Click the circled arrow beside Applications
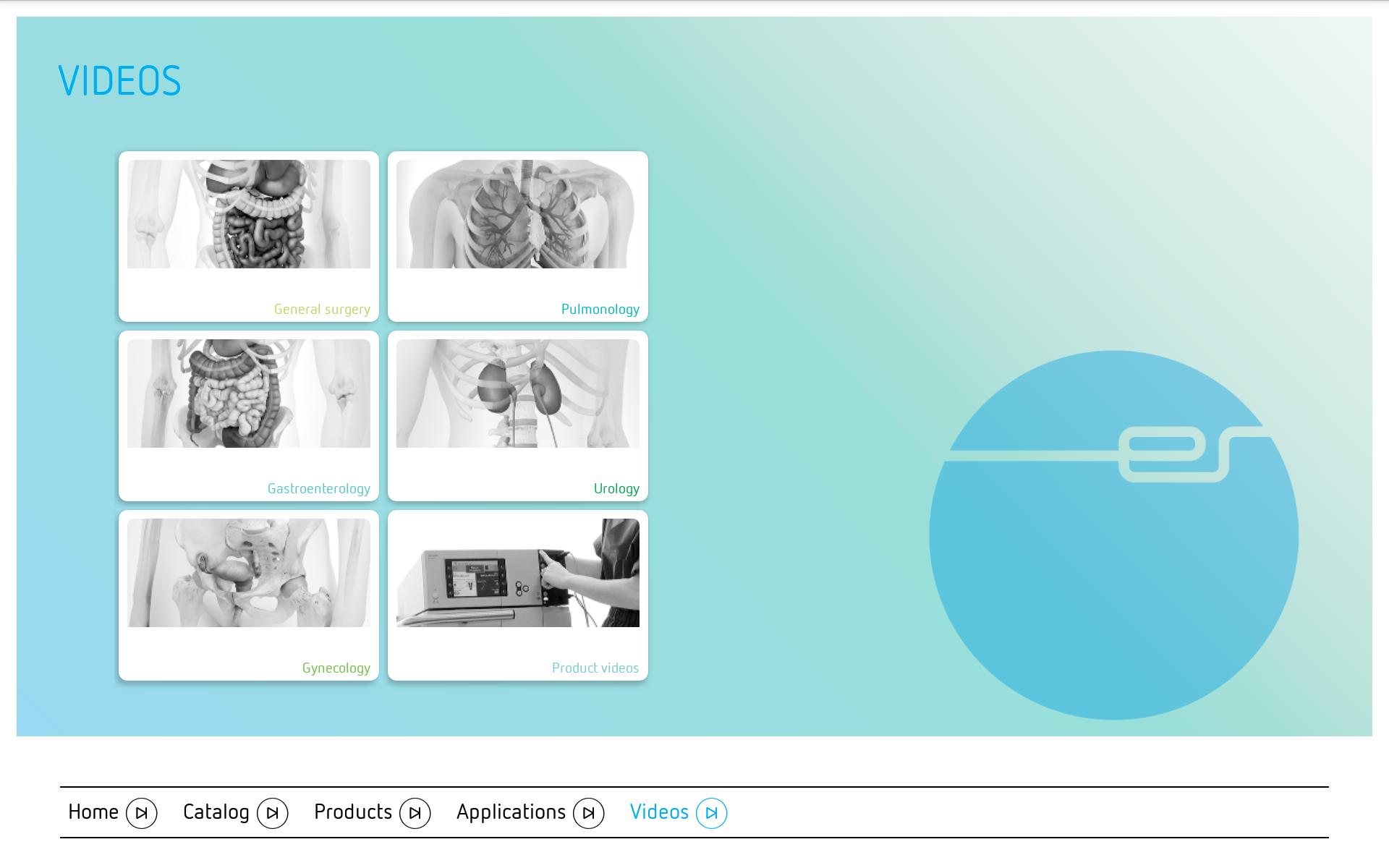Image resolution: width=1389 pixels, height=868 pixels. click(588, 813)
